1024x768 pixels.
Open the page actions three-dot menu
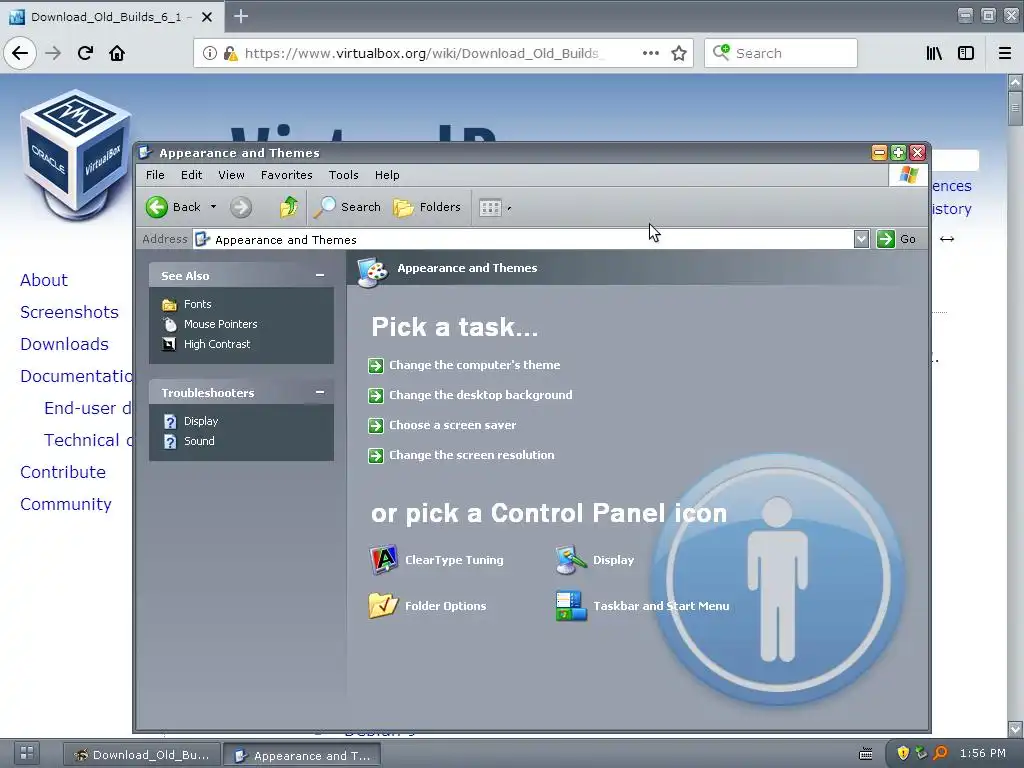point(650,53)
